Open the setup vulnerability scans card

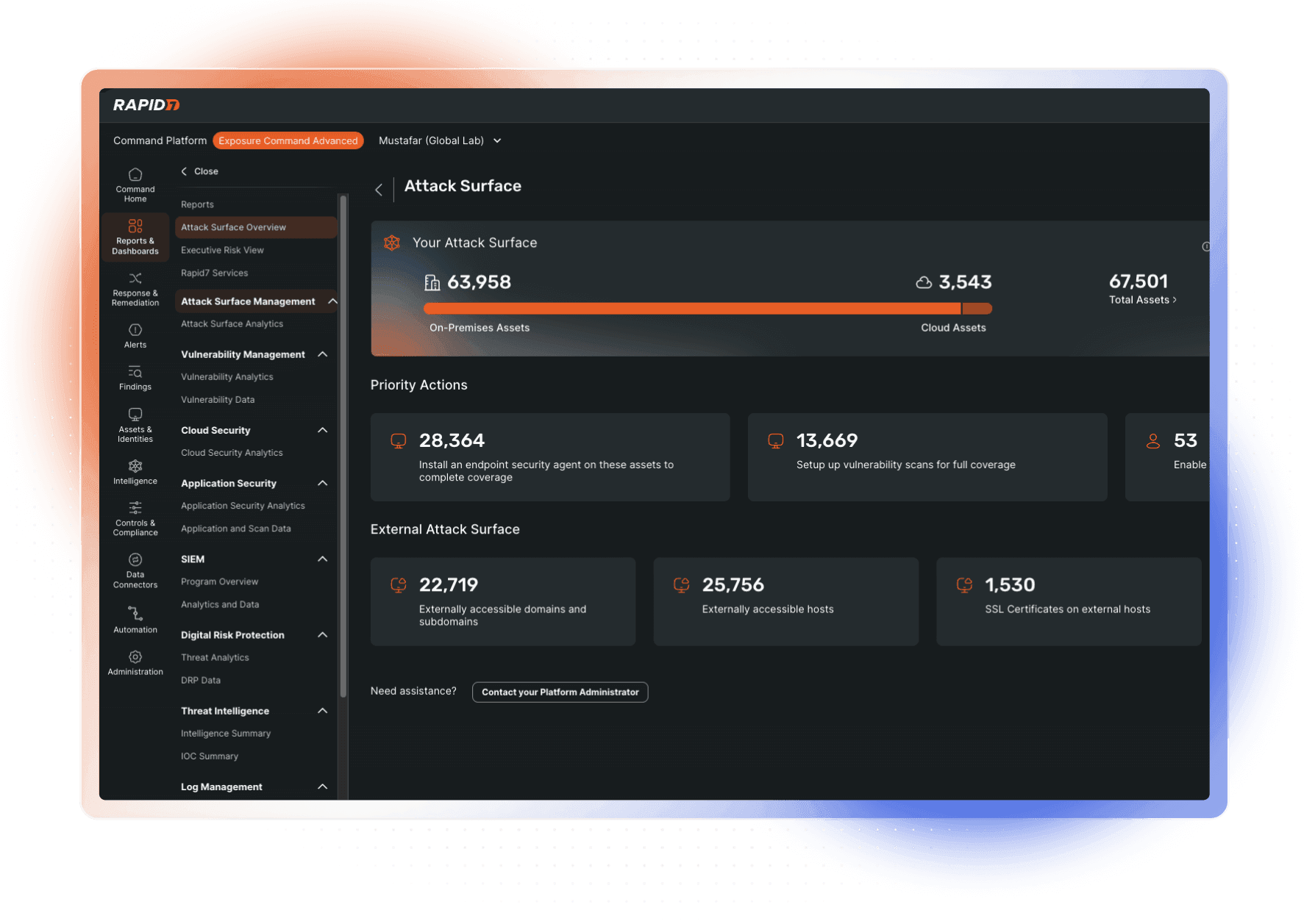tap(927, 457)
